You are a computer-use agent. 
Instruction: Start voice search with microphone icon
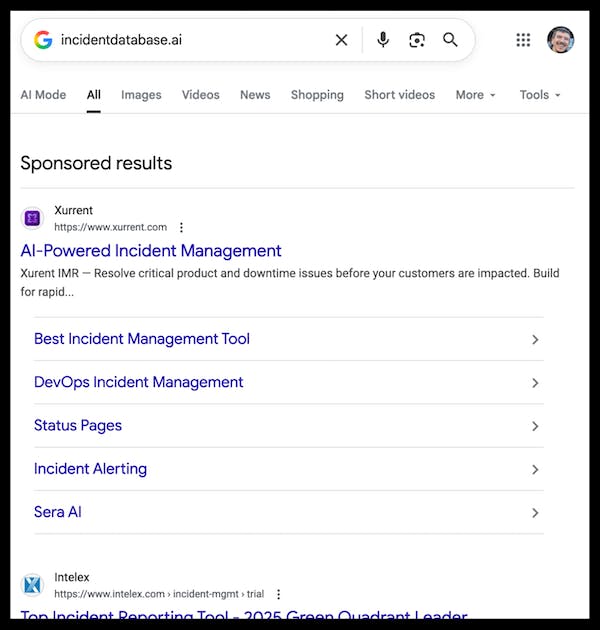(x=383, y=40)
